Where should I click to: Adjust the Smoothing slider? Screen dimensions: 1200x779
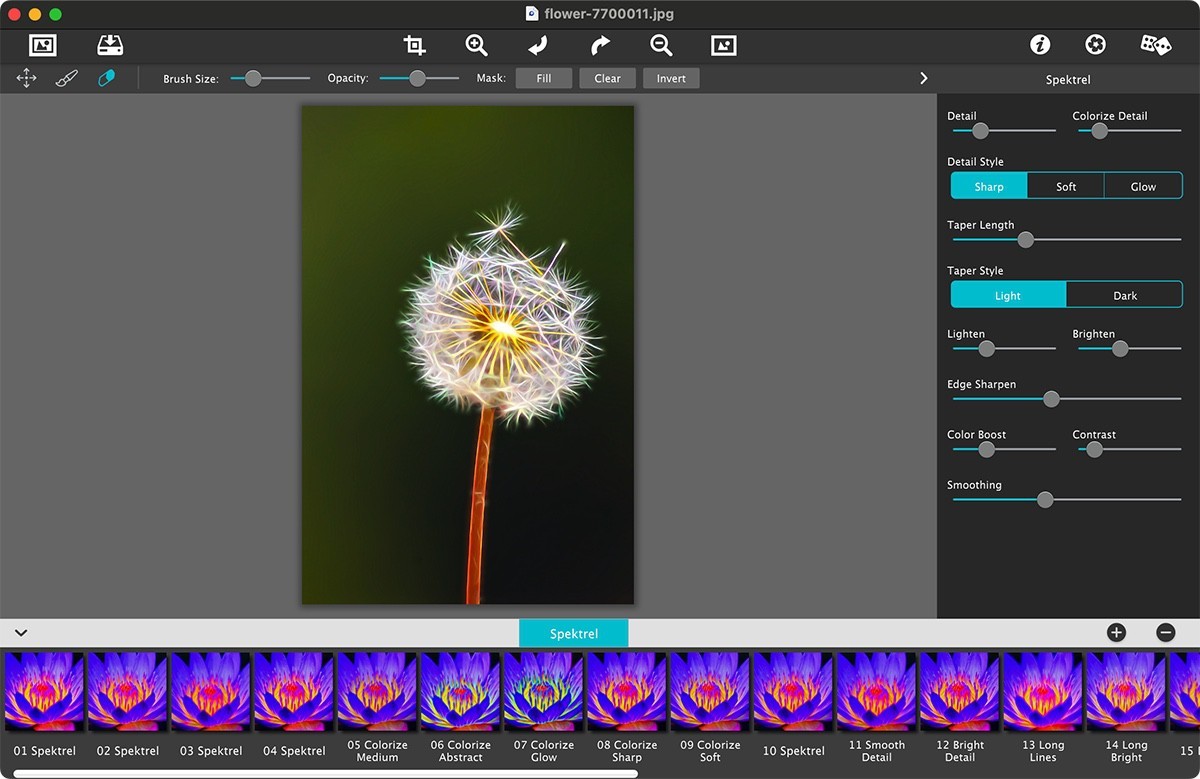(x=1044, y=499)
